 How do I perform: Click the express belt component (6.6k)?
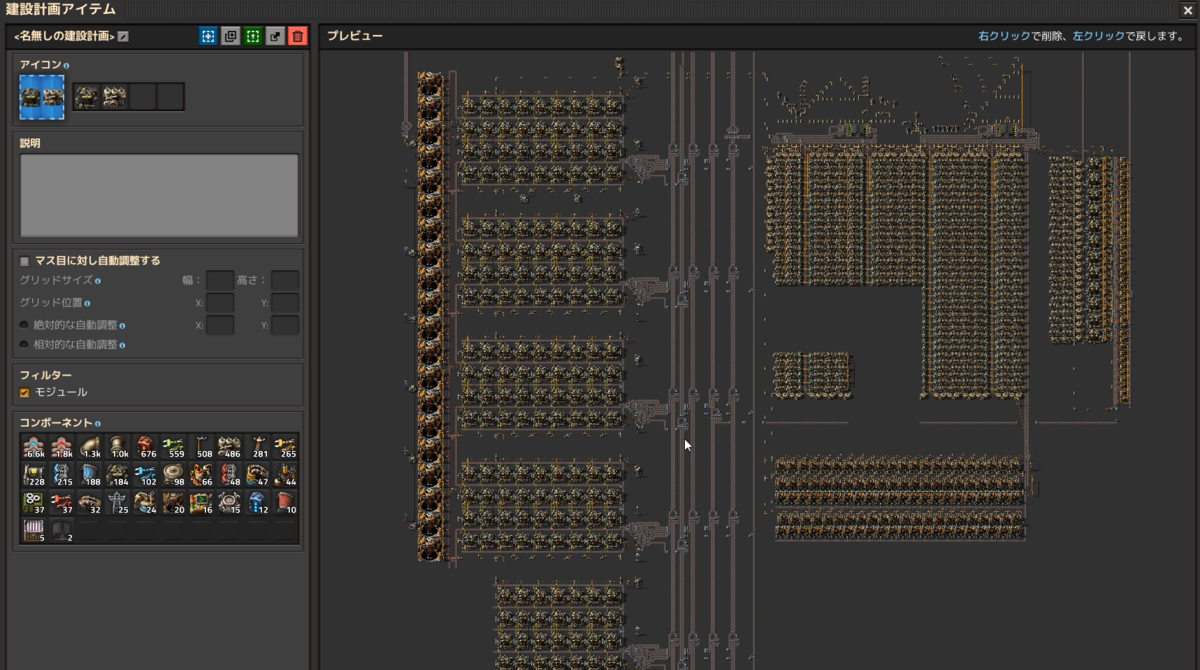(x=34, y=446)
